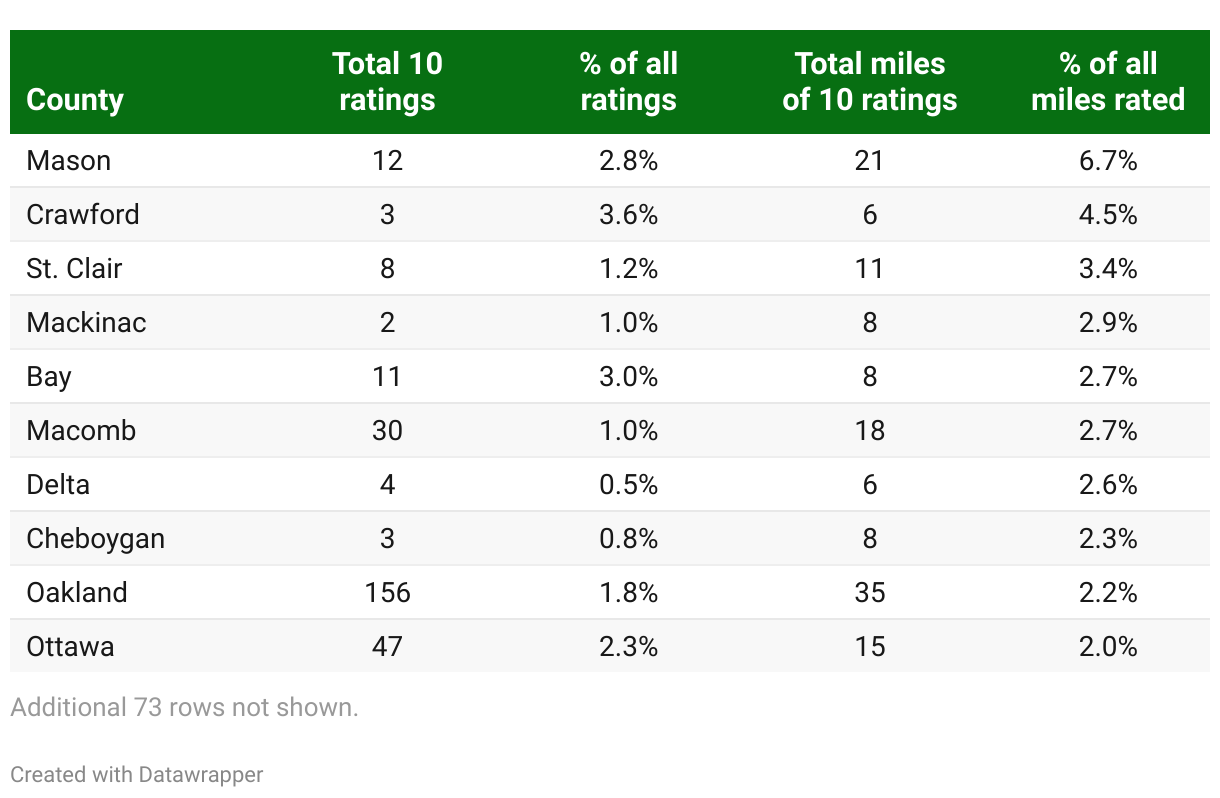Click the Additional 73 rows not shown text
Image resolution: width=1220 pixels, height=798 pixels.
pyautogui.click(x=184, y=707)
